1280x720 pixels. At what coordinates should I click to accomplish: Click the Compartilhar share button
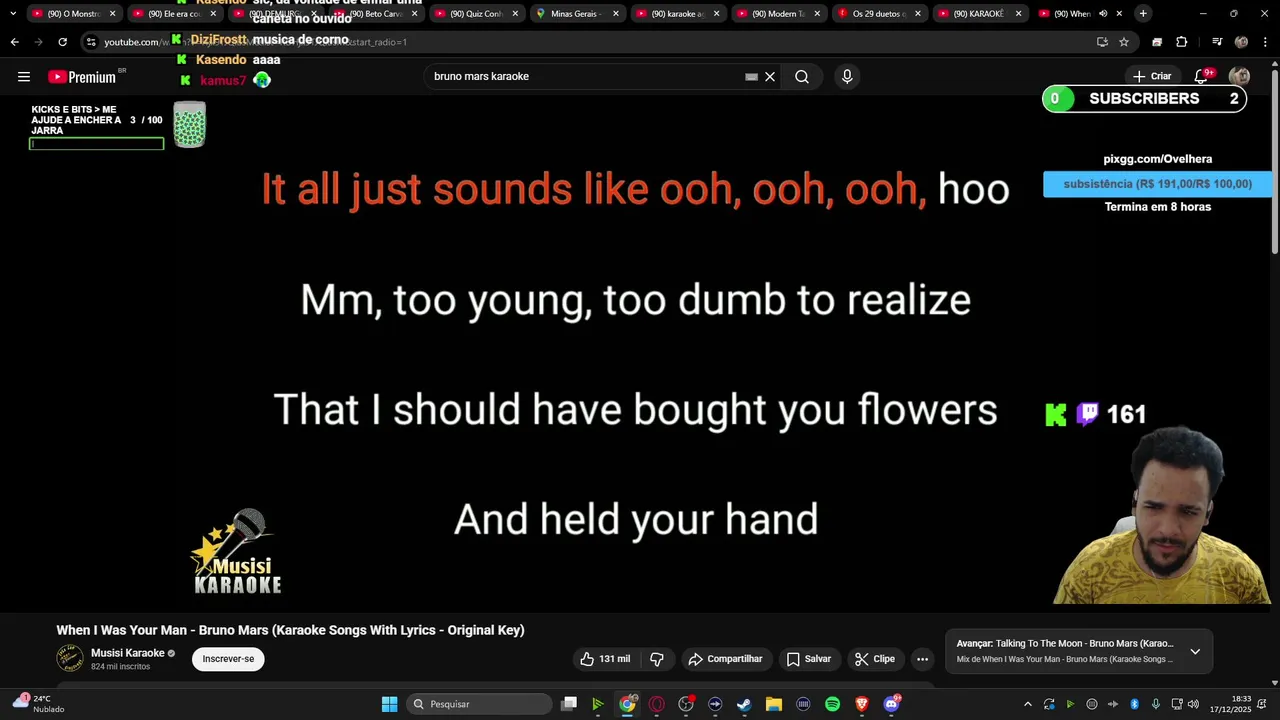point(726,659)
